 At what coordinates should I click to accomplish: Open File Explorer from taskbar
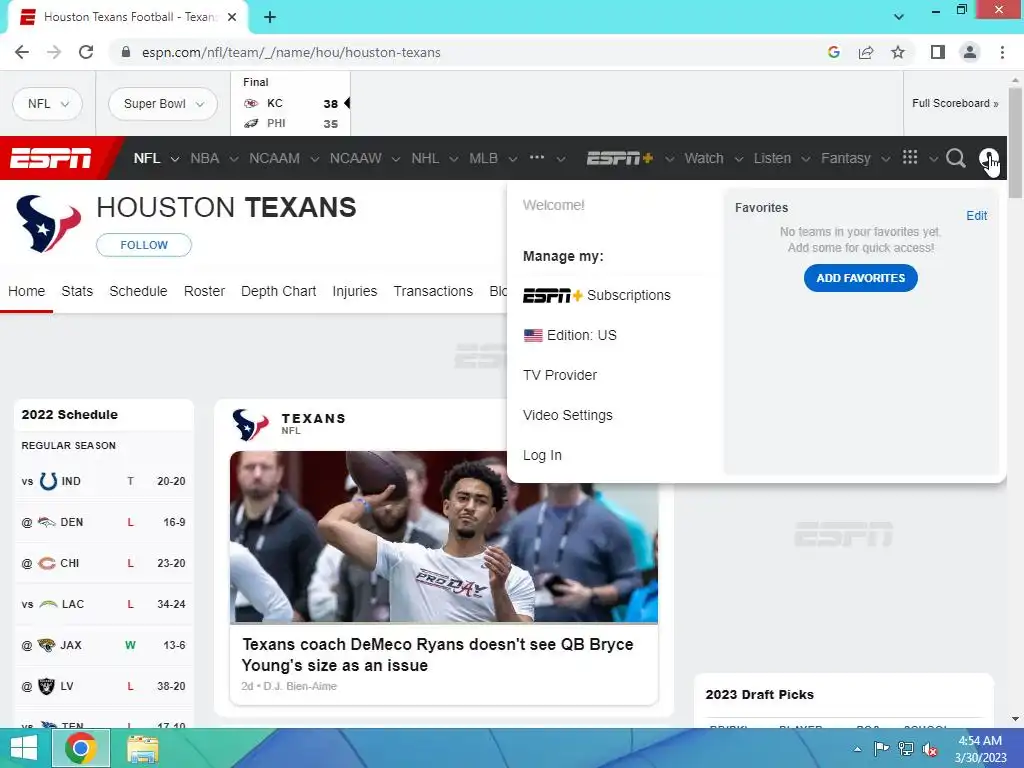pyautogui.click(x=142, y=749)
